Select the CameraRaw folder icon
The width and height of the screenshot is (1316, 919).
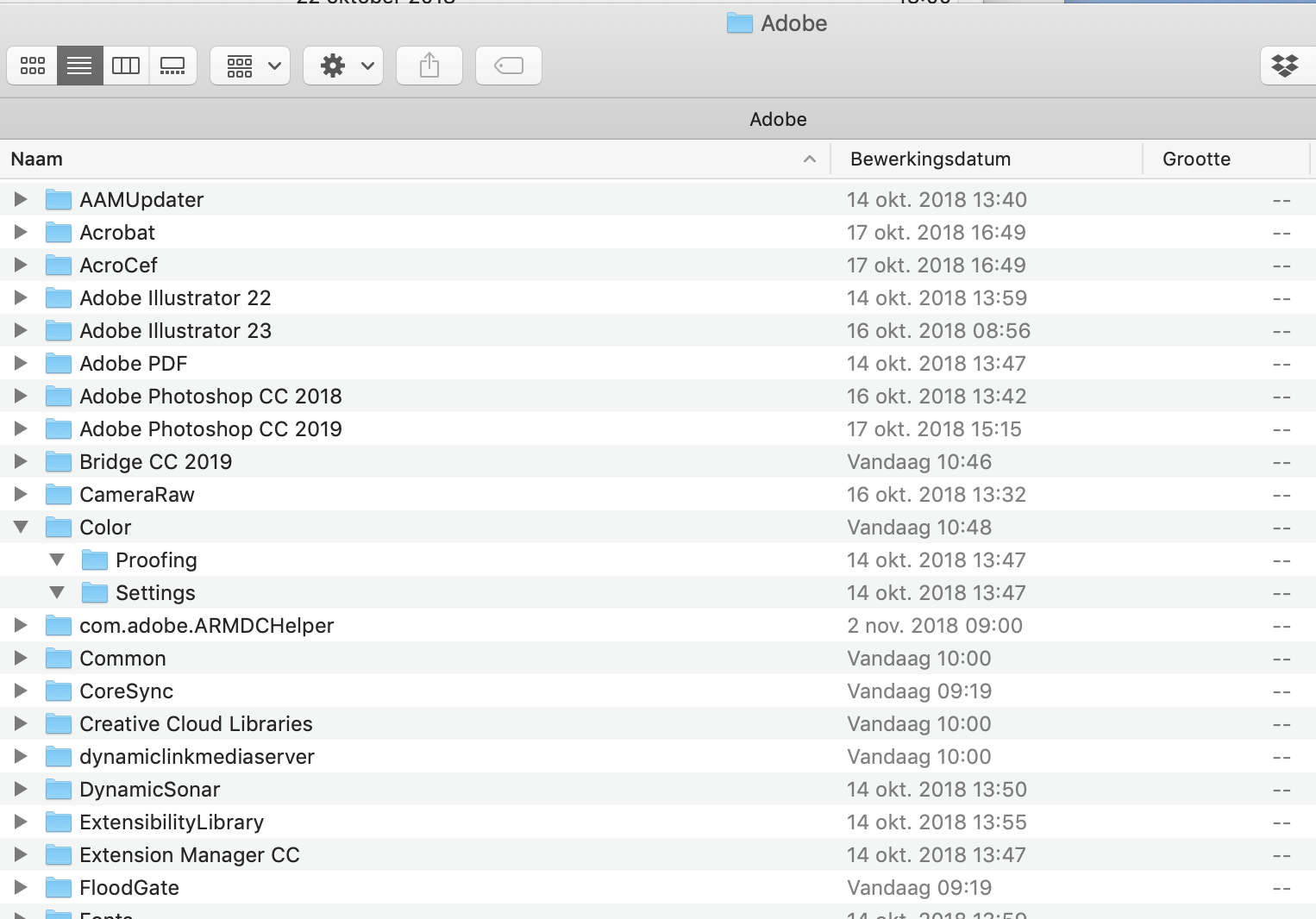(x=59, y=494)
